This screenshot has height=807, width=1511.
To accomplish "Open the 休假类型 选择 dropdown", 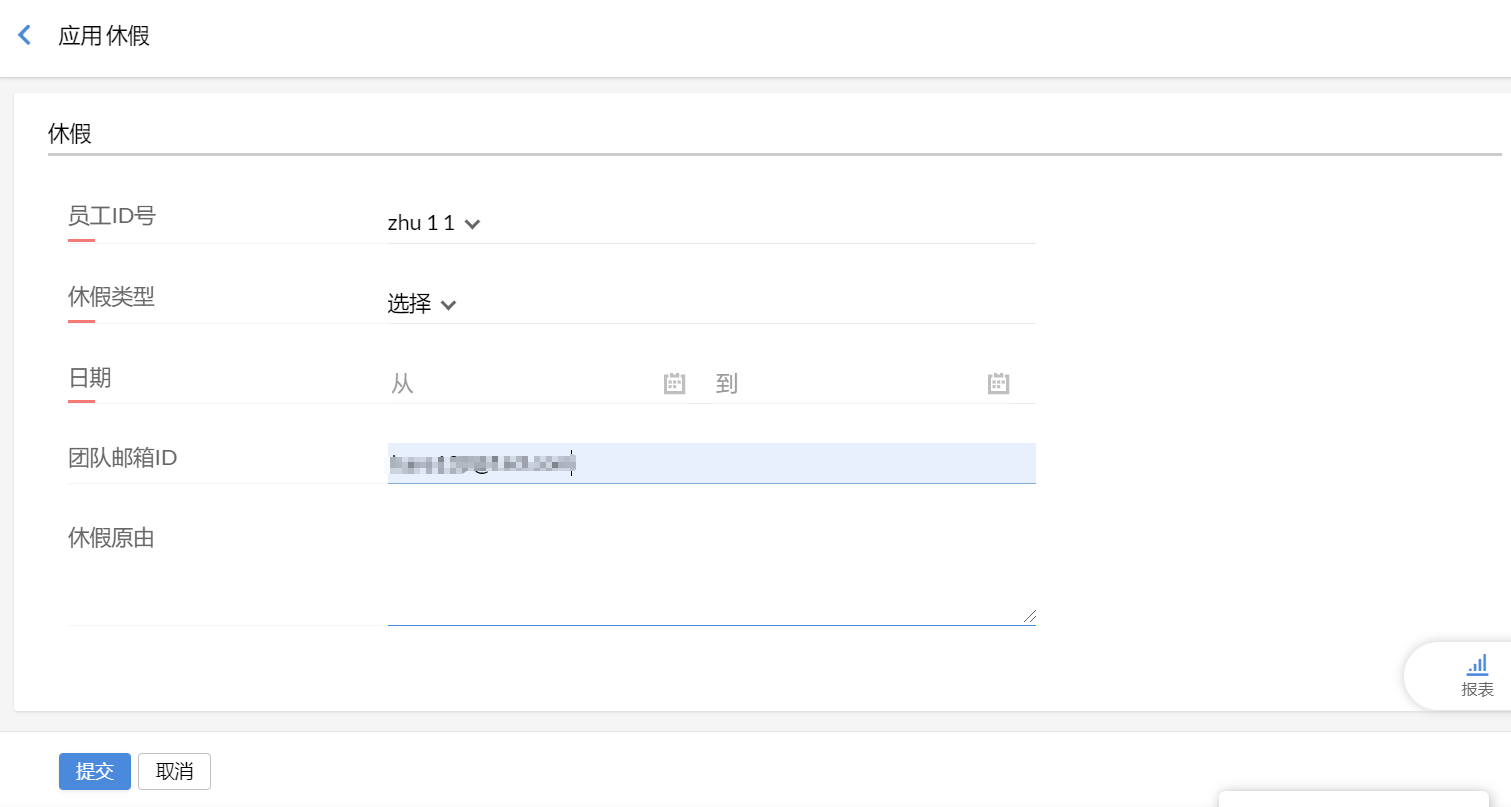I will pos(422,304).
